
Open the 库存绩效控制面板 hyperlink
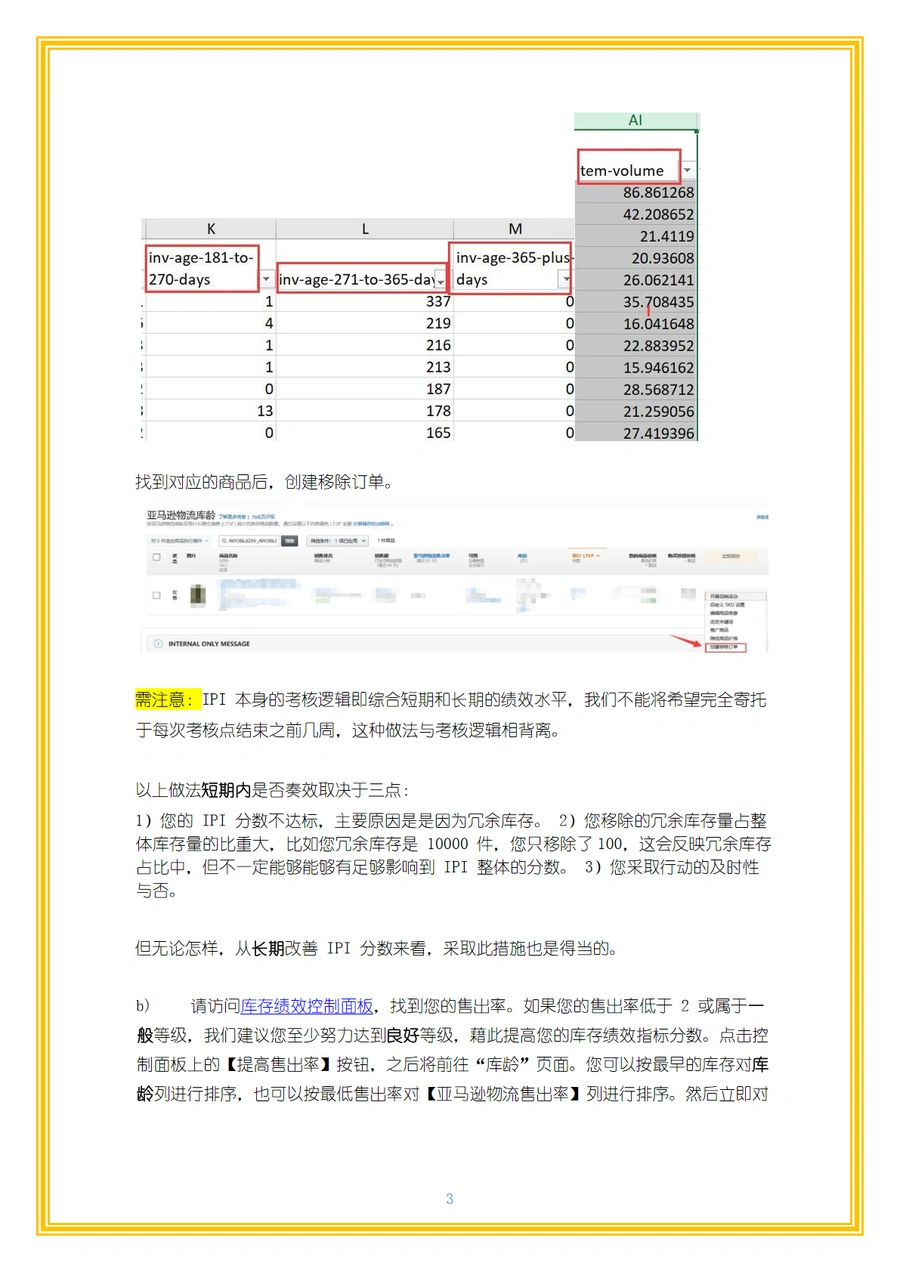coord(307,1006)
